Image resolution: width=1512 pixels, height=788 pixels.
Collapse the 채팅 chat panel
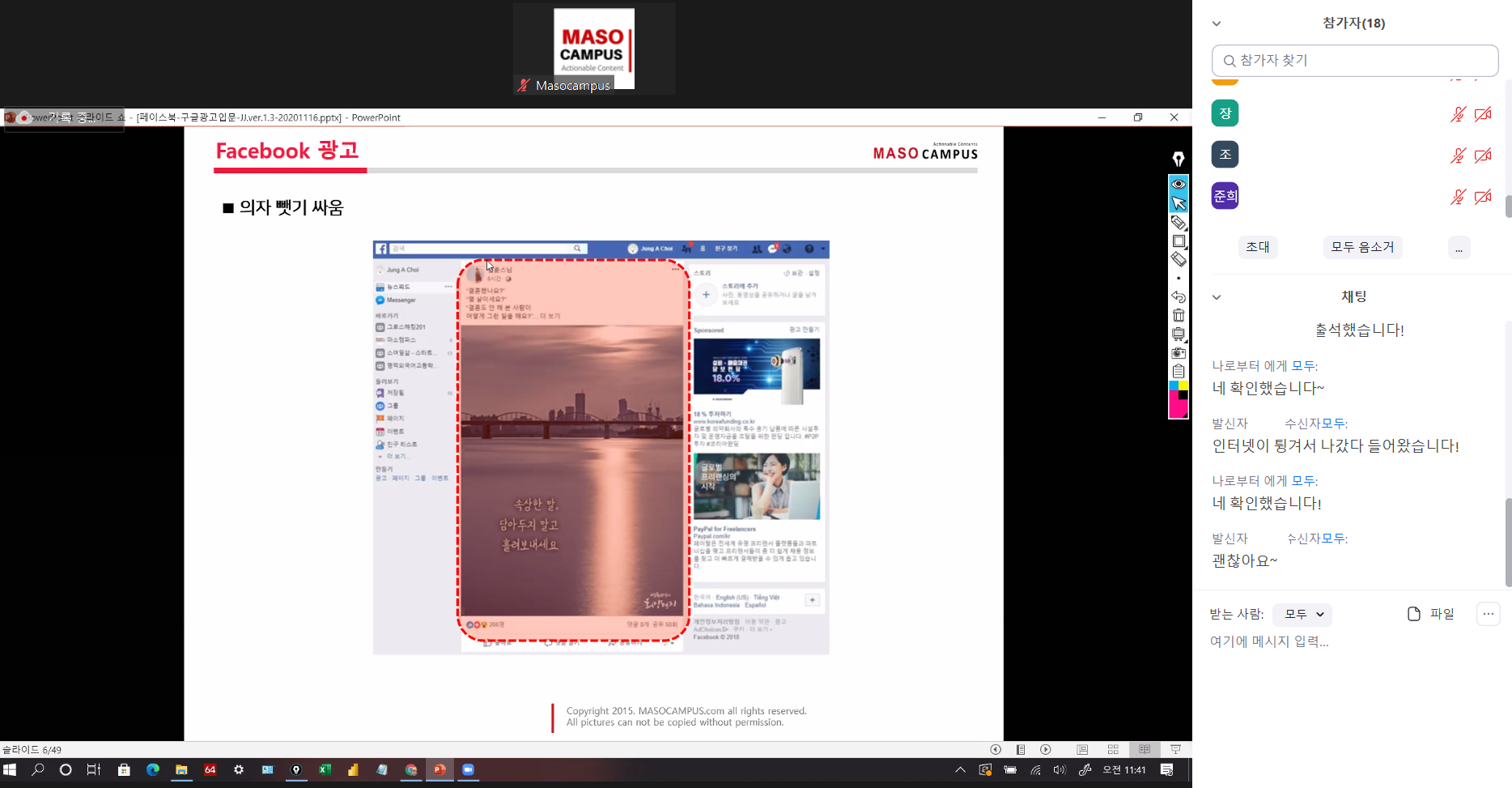(1216, 297)
